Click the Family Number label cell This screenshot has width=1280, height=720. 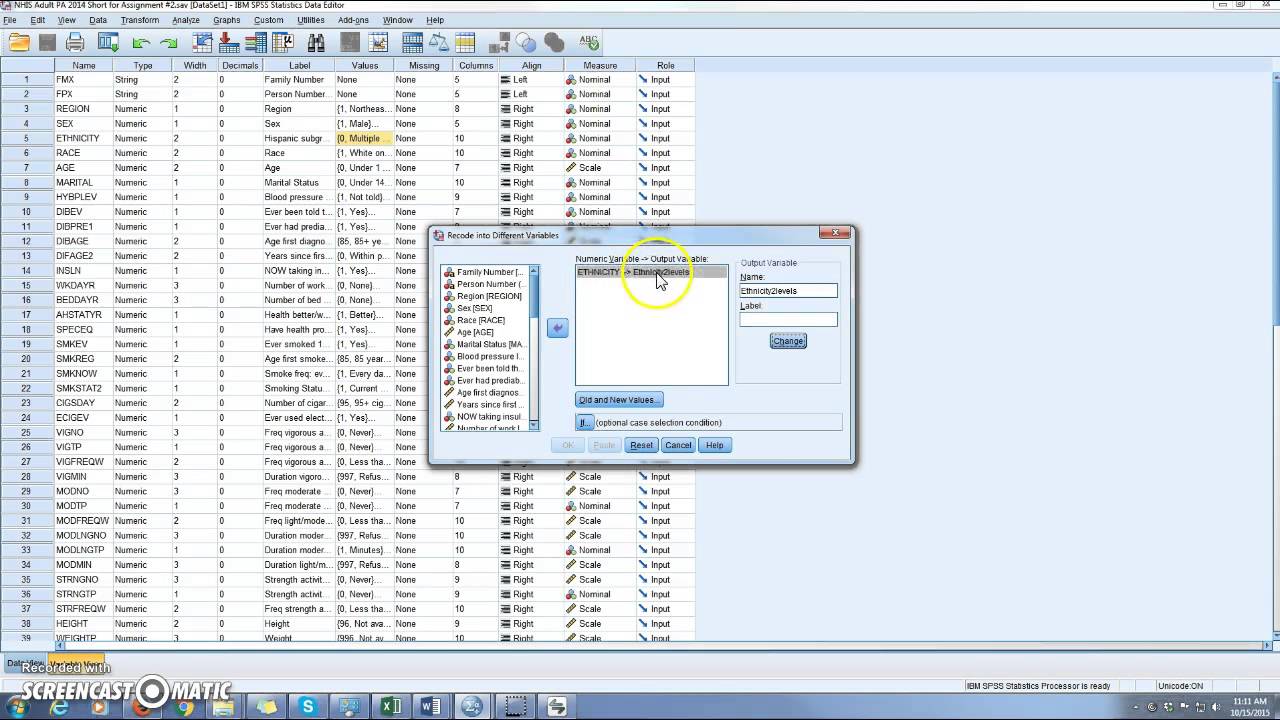[299, 79]
